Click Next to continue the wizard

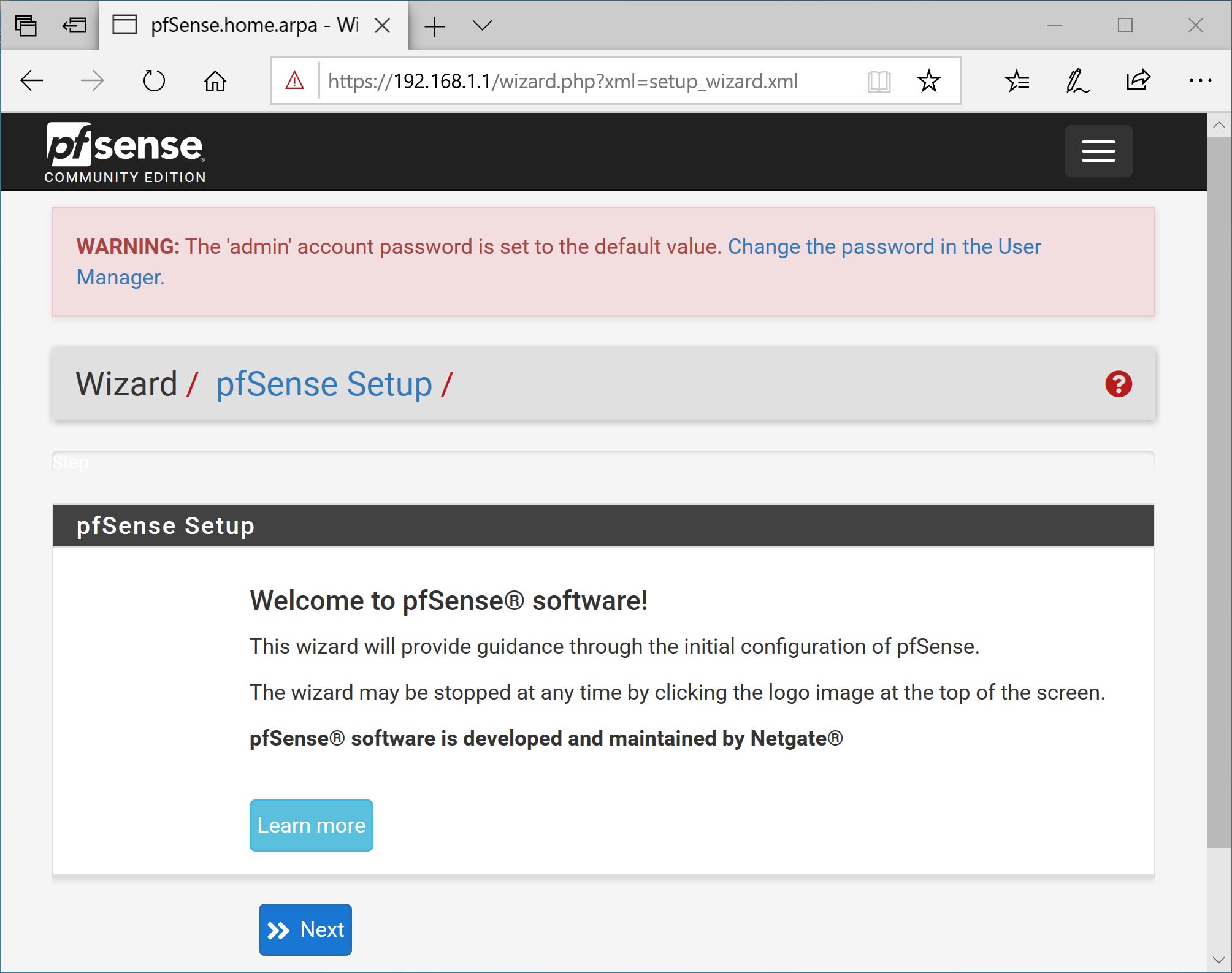[305, 929]
